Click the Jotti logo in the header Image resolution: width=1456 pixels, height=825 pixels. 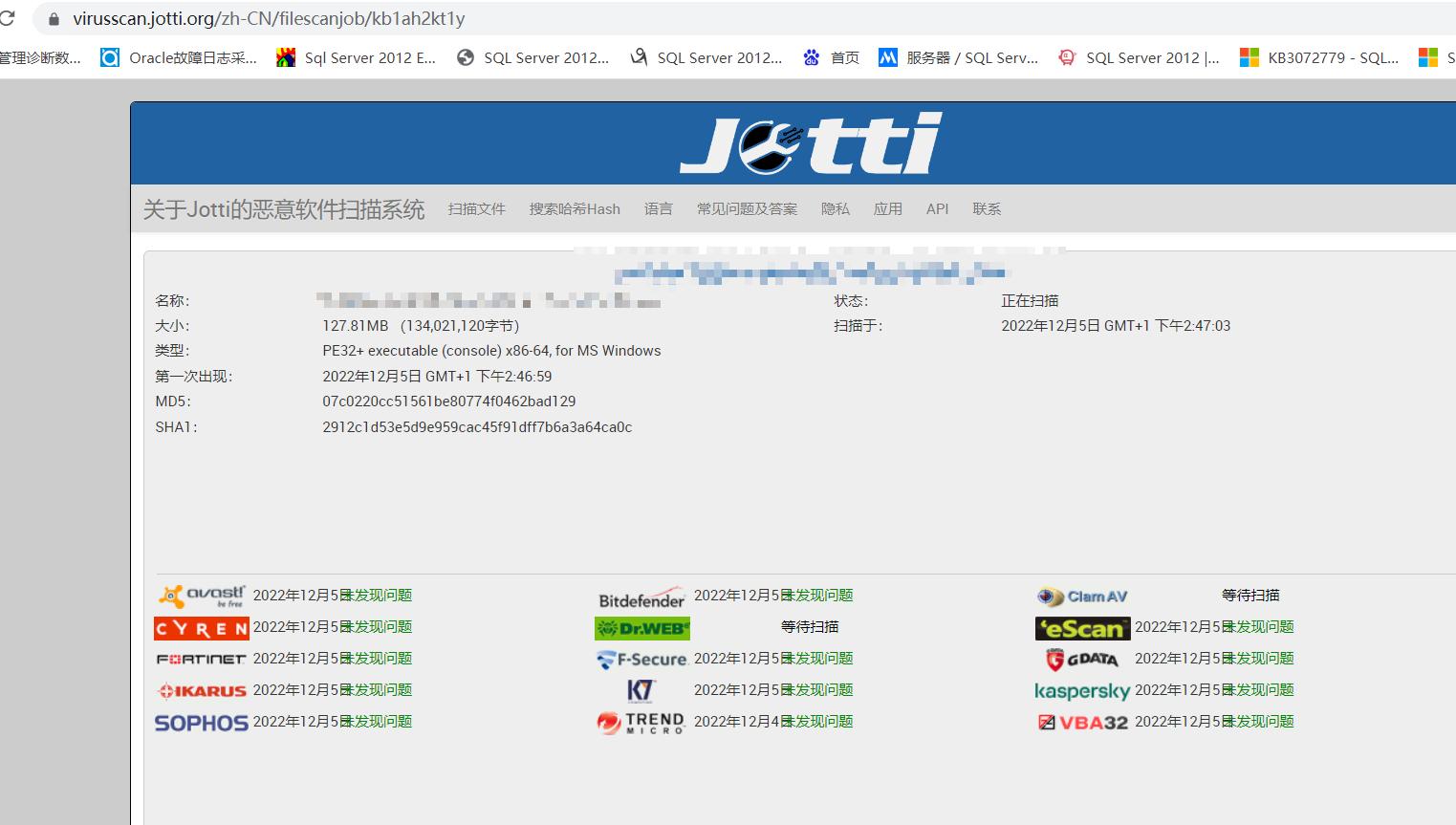pyautogui.click(x=811, y=143)
